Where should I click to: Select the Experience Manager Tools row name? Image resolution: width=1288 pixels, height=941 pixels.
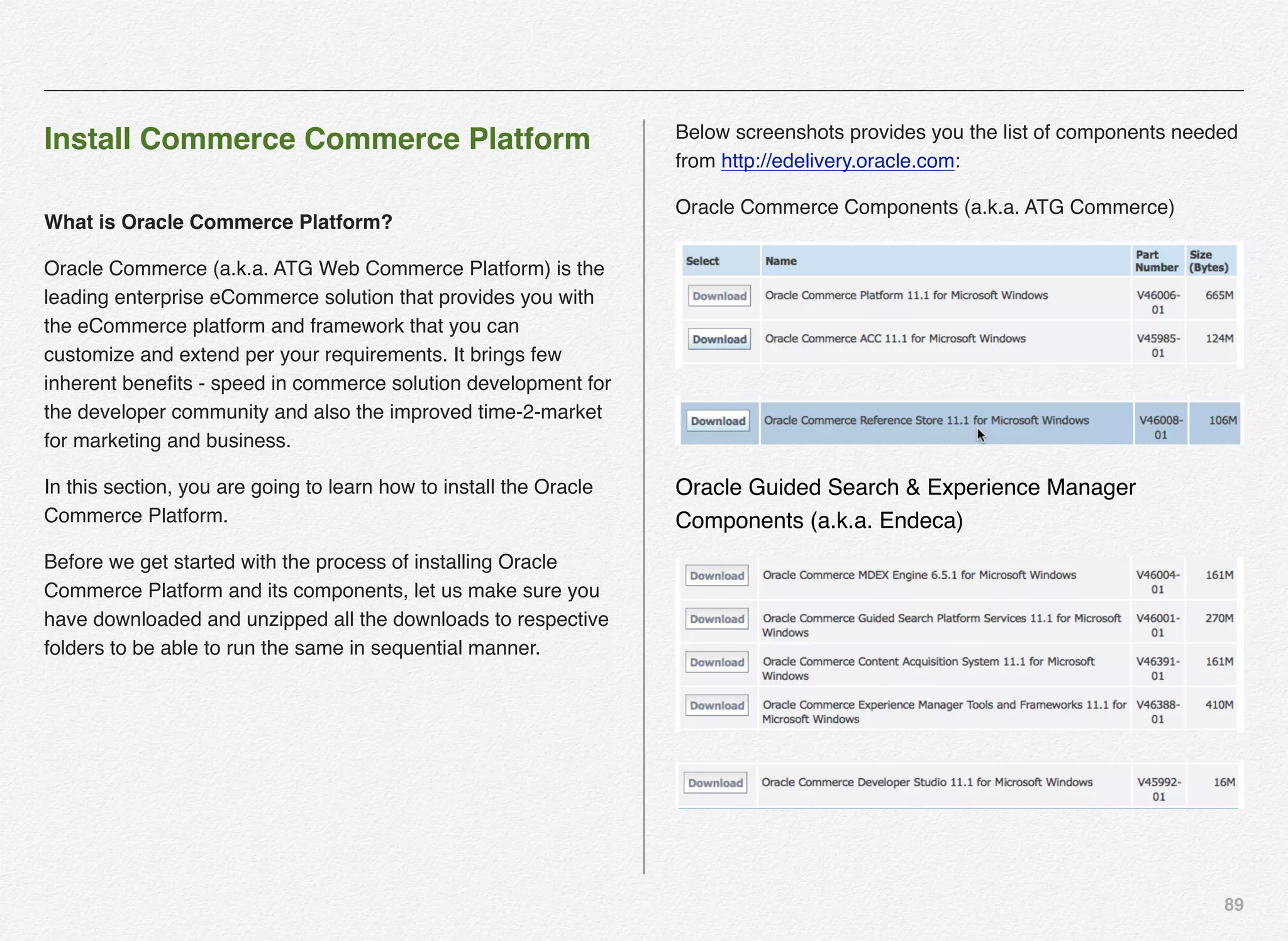click(x=944, y=712)
